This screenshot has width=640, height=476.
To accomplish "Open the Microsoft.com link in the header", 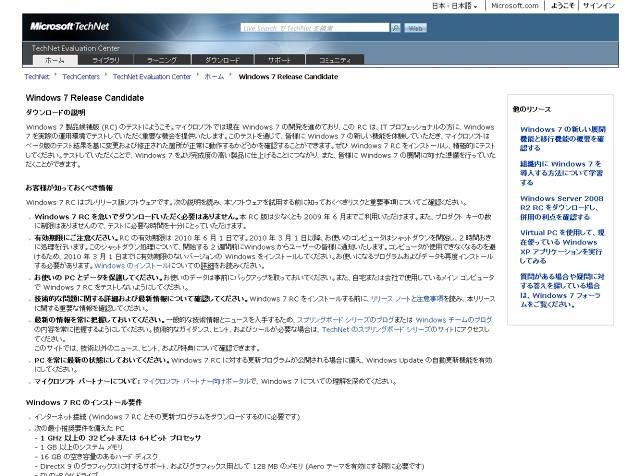I will click(515, 6).
